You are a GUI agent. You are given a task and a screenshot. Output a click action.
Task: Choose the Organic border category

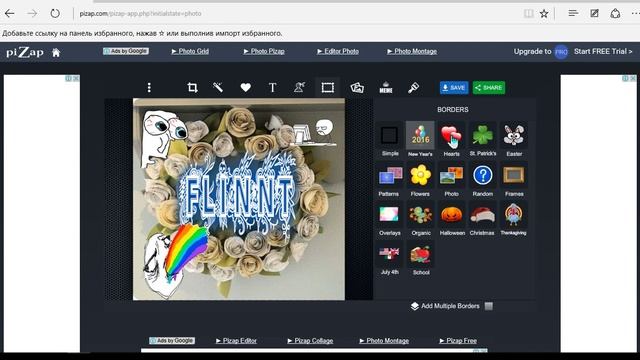(x=420, y=219)
